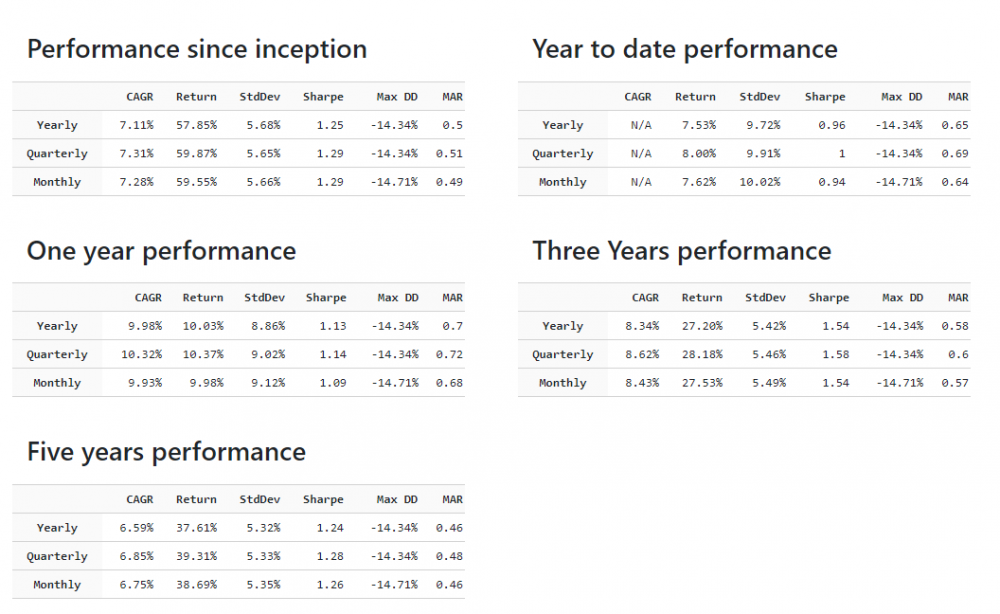Click Sharpe column header in since inception table
Image resolution: width=1000 pixels, height=614 pixels.
coord(323,97)
